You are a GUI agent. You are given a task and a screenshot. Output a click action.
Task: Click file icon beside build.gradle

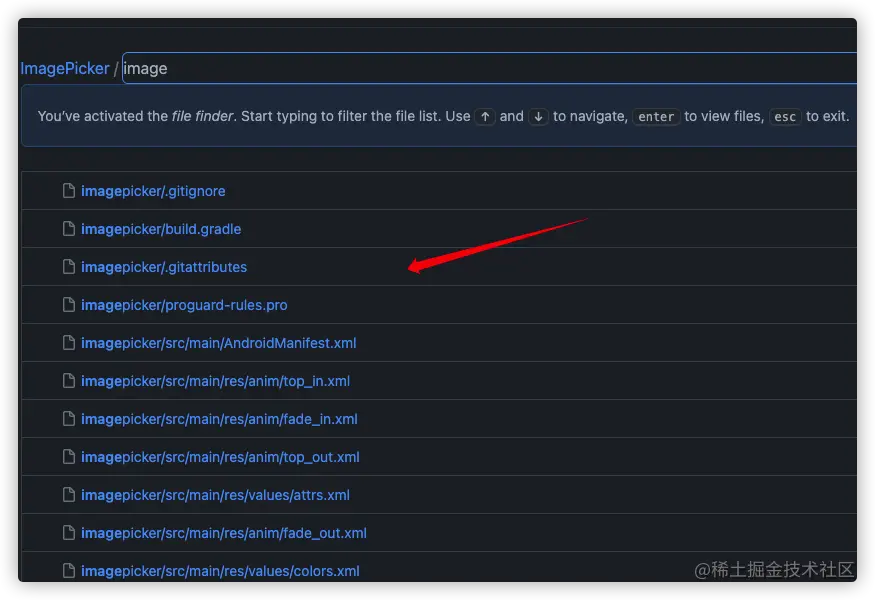pos(69,229)
